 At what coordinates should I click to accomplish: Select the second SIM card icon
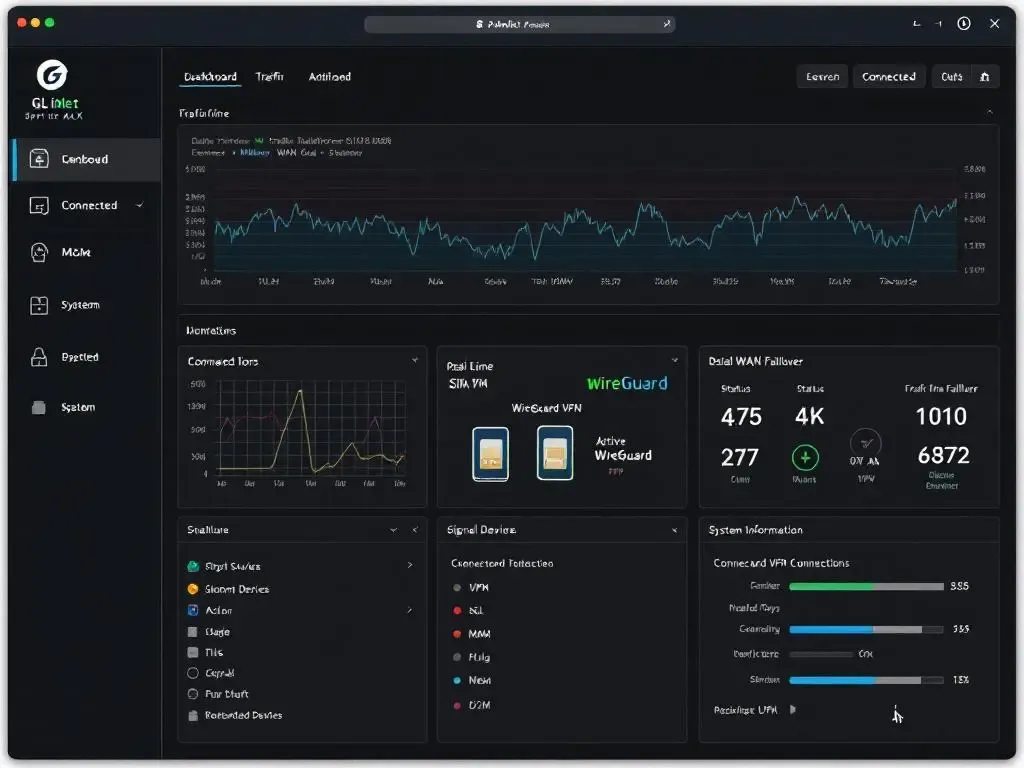(x=555, y=453)
